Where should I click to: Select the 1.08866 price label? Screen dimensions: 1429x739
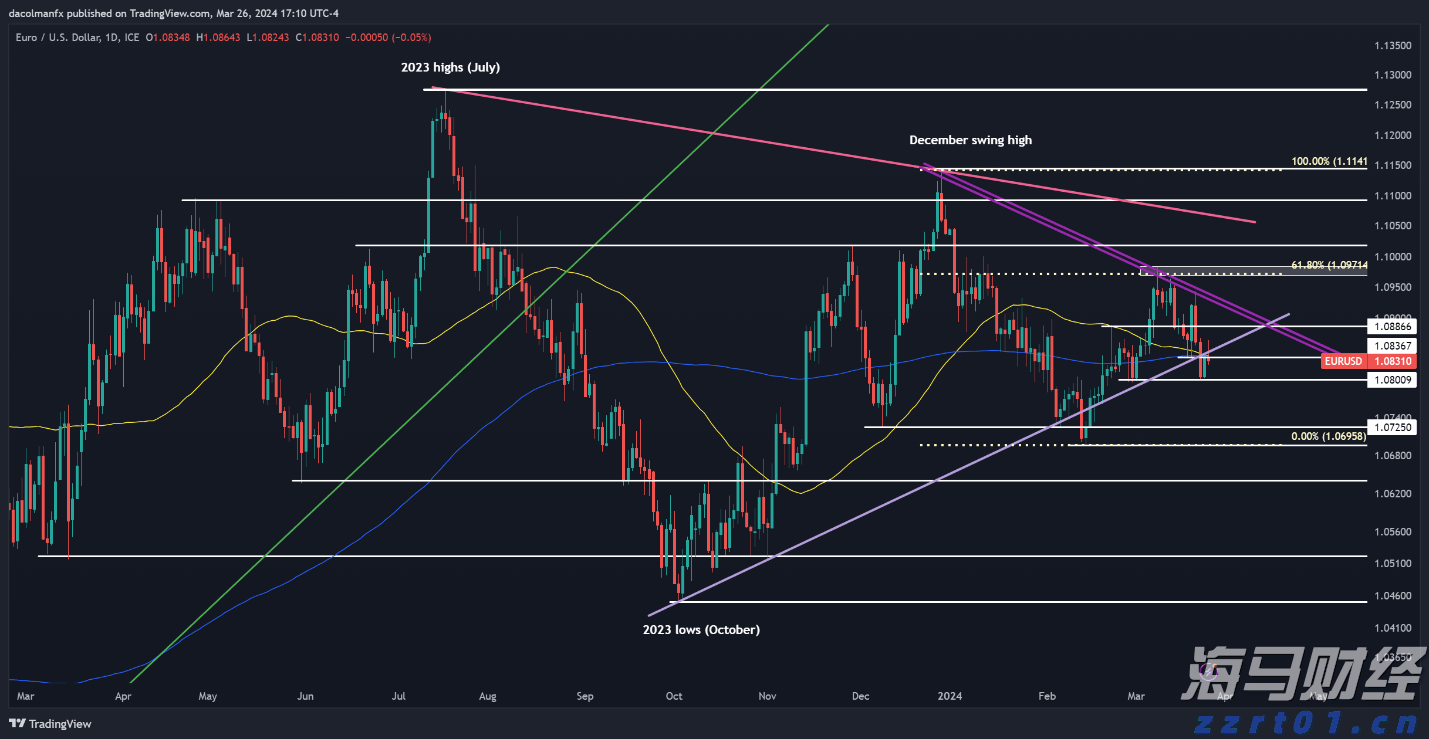1395,326
